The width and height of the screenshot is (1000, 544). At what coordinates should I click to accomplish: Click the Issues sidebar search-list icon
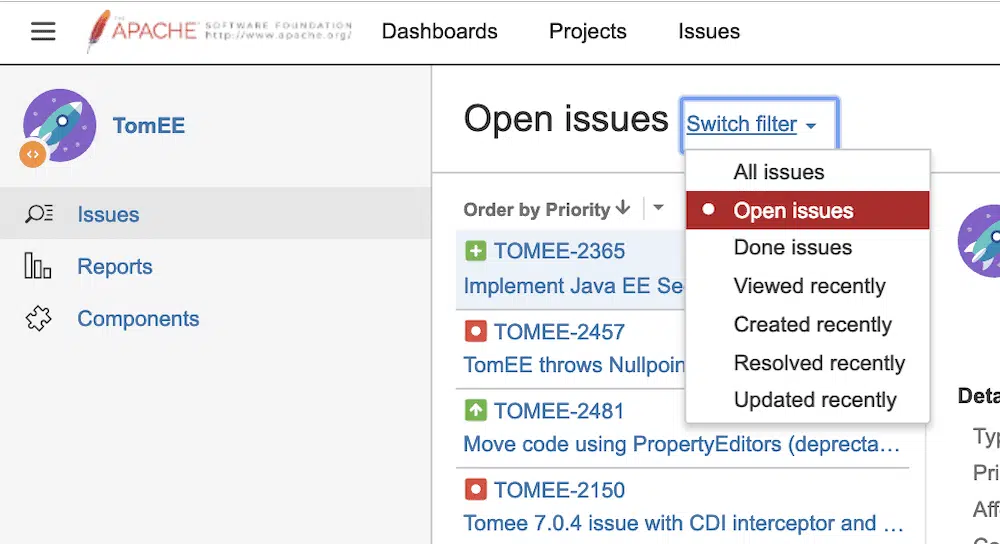point(39,214)
